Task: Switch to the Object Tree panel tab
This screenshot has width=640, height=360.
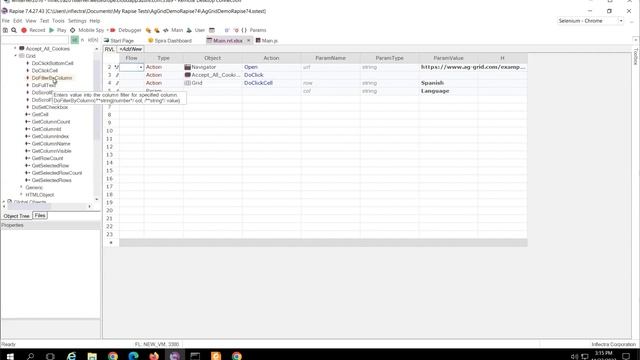Action: pos(16,216)
